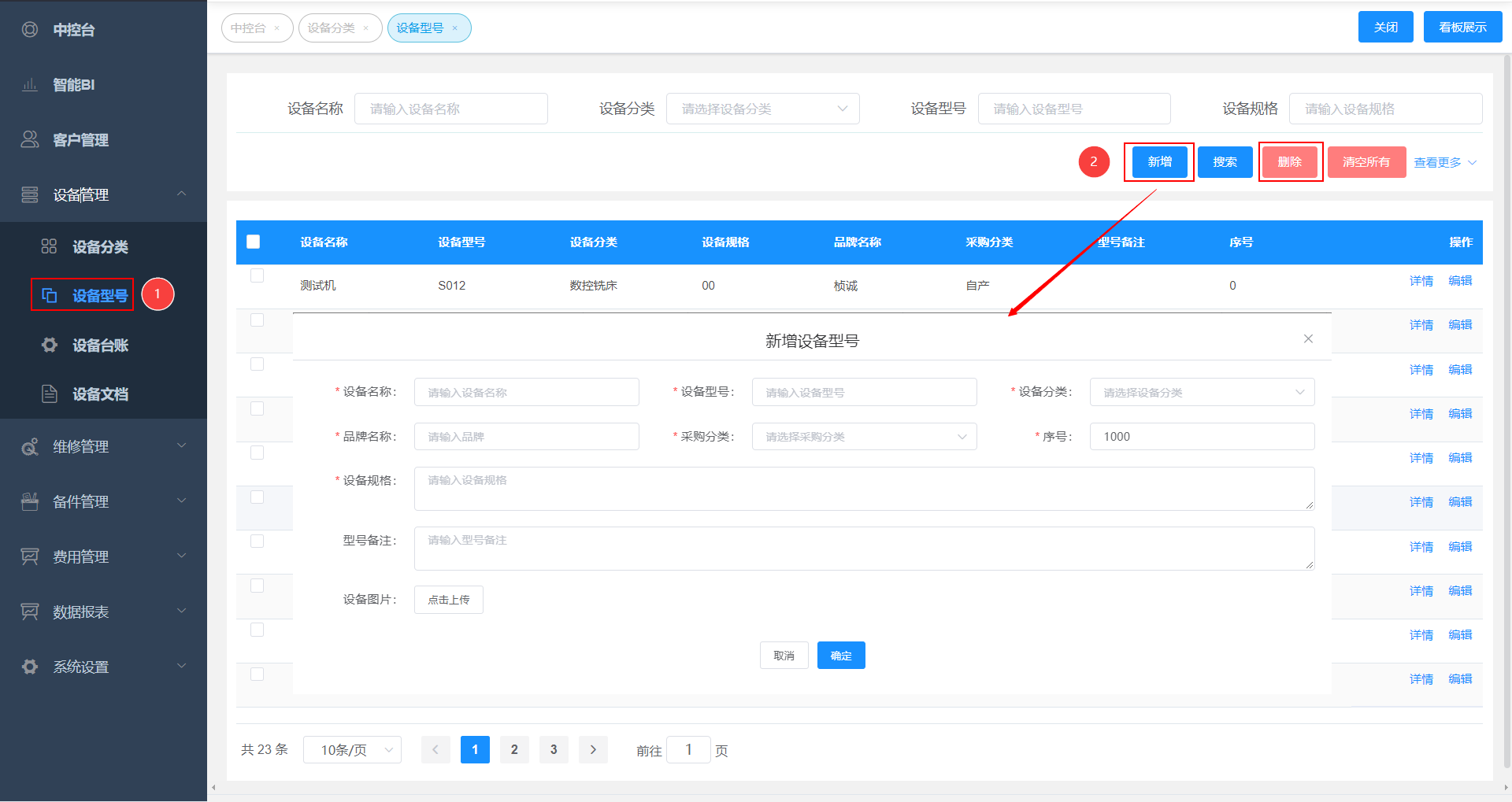Open the 10条/页 page size dropdown

pos(352,749)
